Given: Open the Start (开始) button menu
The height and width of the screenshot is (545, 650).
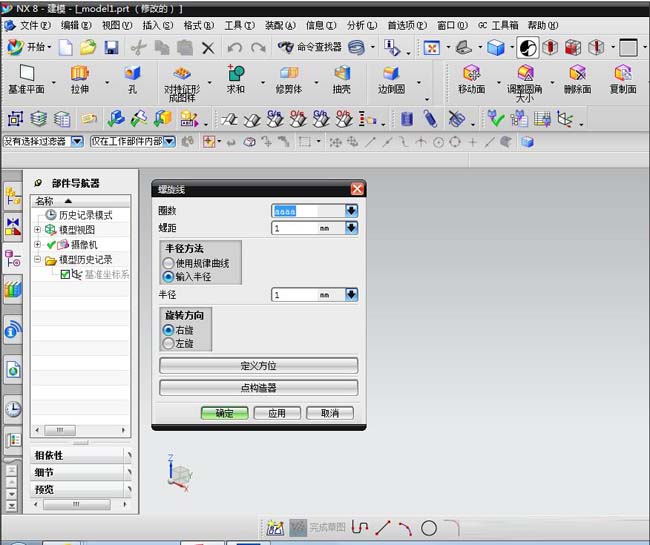Looking at the screenshot, I should click(29, 47).
